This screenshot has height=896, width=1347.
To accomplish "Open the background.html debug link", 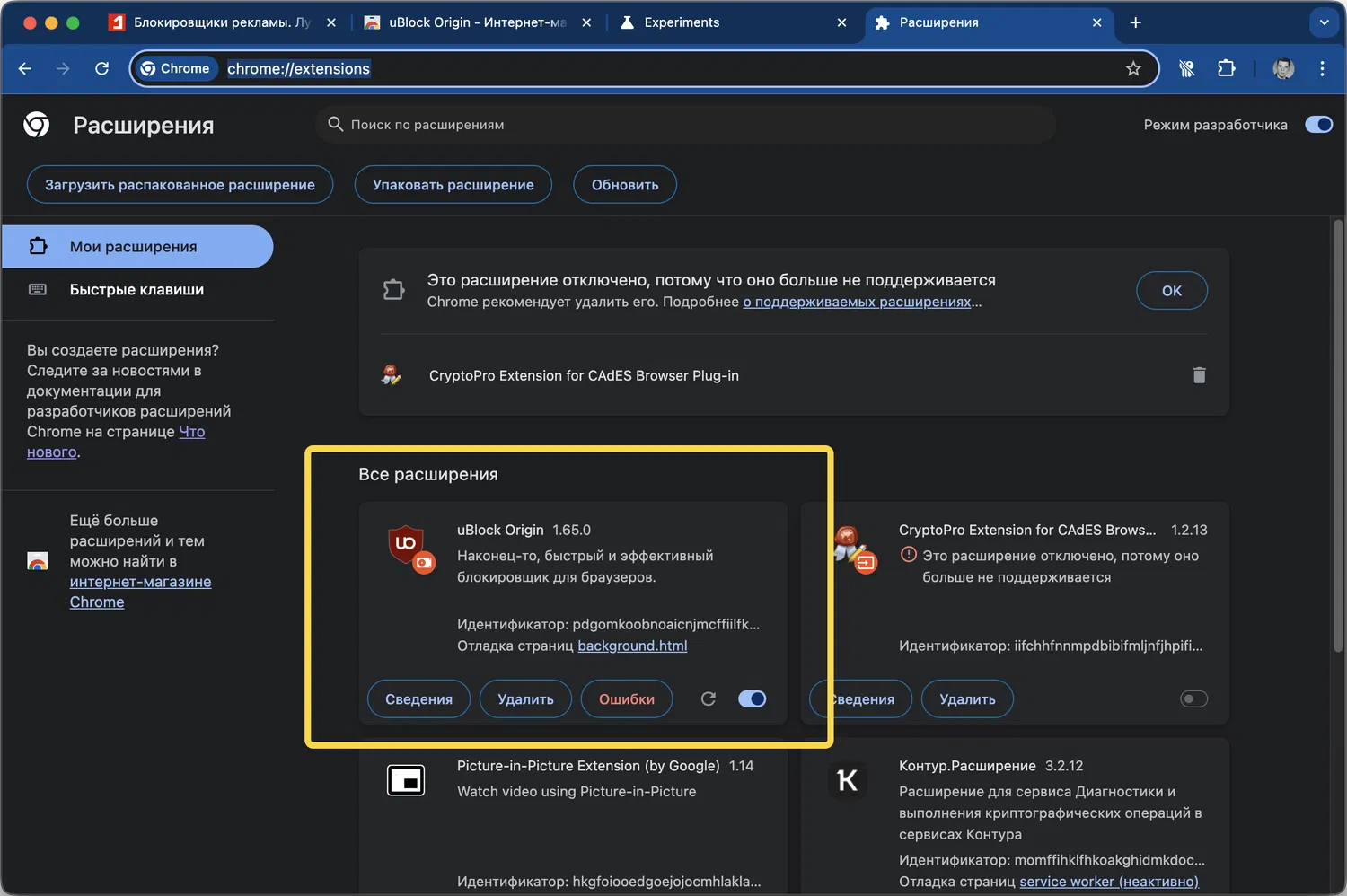I will [x=632, y=646].
